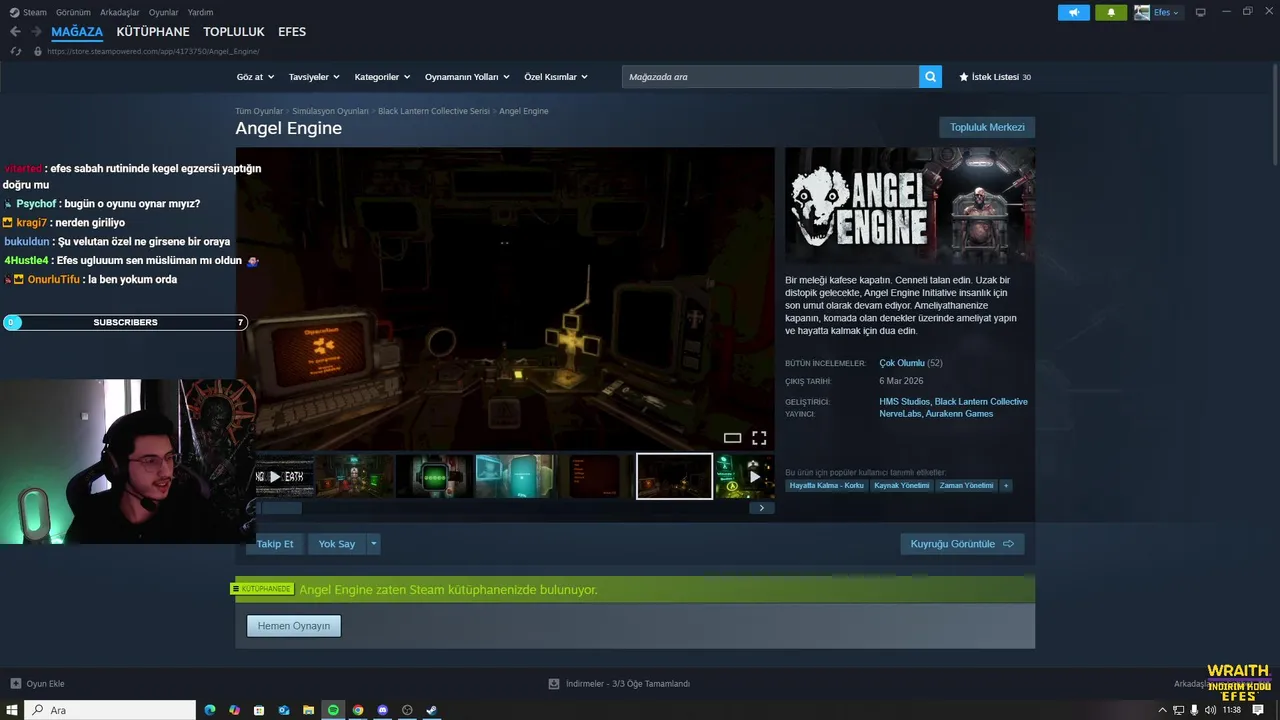Open Outlook from the taskbar
1280x720 pixels.
[x=284, y=710]
